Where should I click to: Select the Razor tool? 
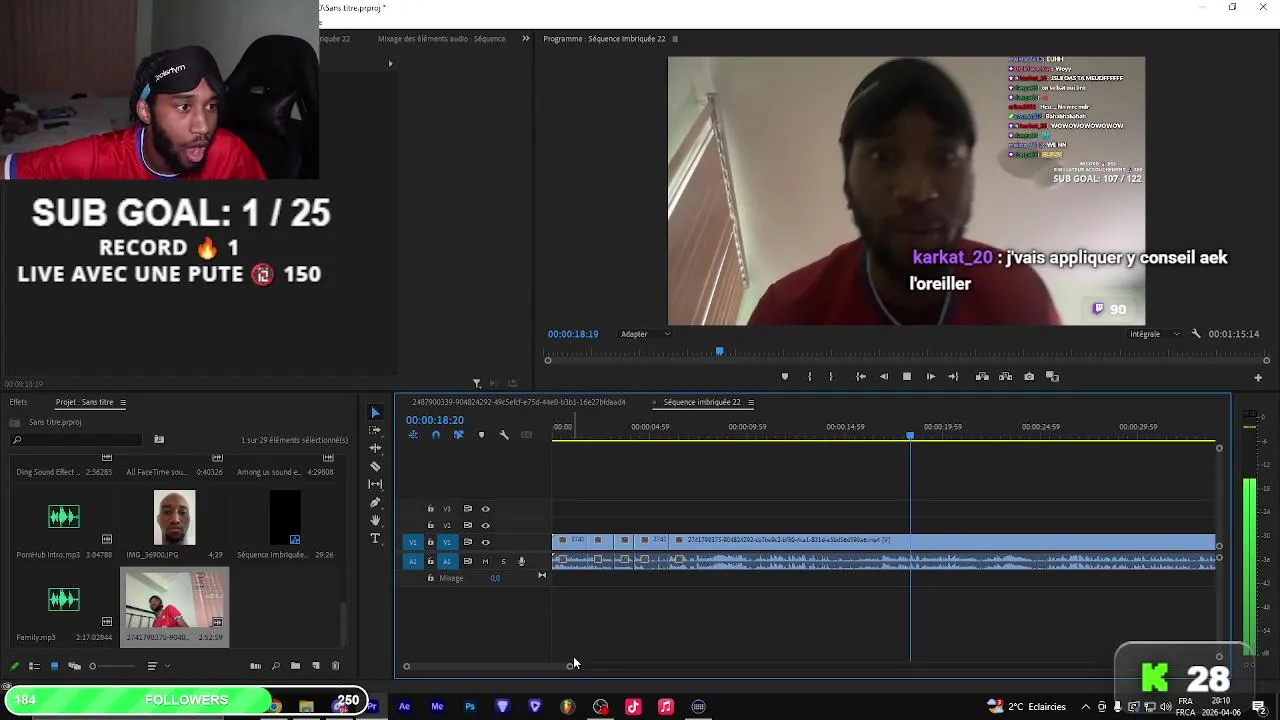(x=375, y=466)
